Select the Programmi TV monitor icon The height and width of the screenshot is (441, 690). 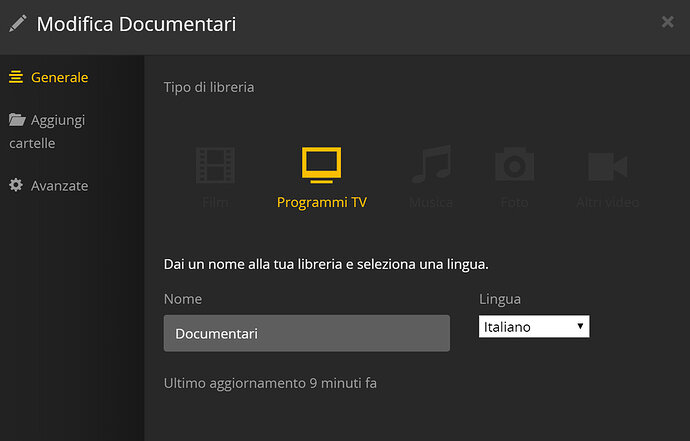click(321, 165)
